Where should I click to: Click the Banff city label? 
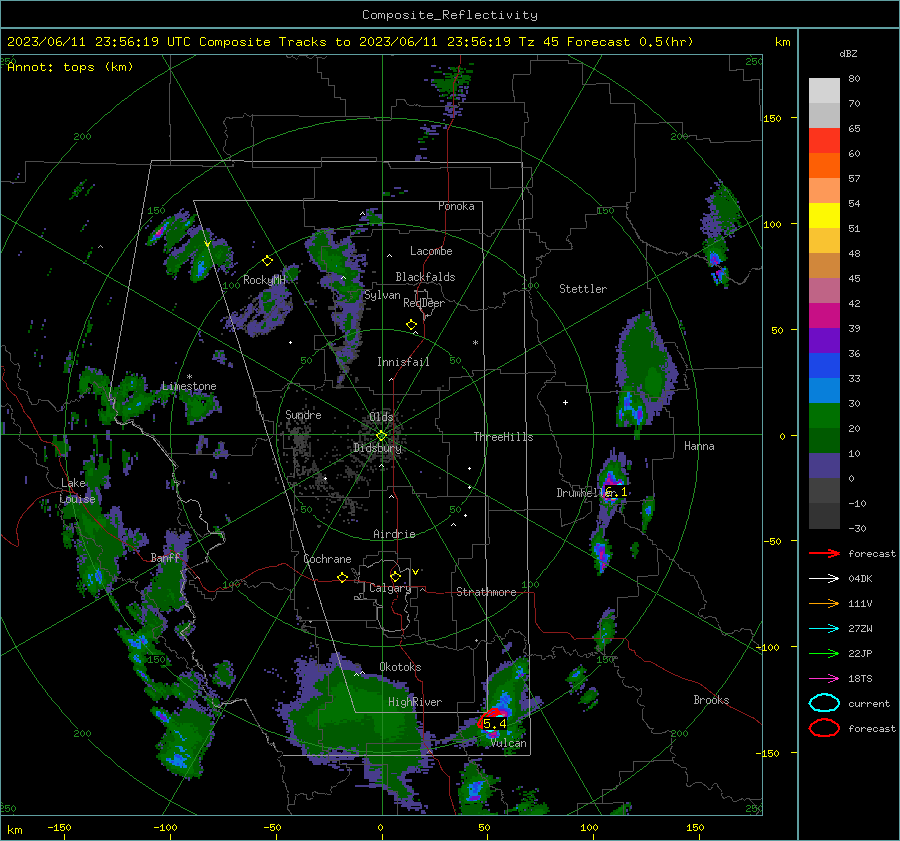point(165,557)
